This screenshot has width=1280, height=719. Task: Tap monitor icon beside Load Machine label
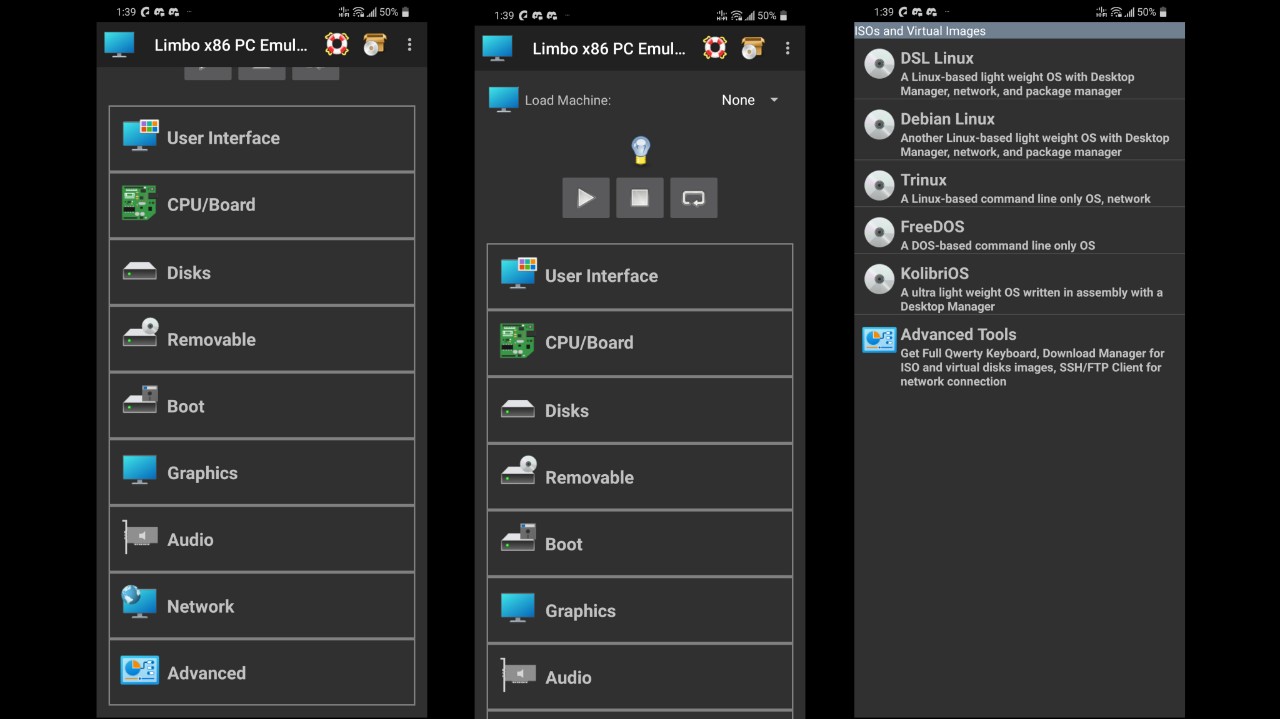503,99
